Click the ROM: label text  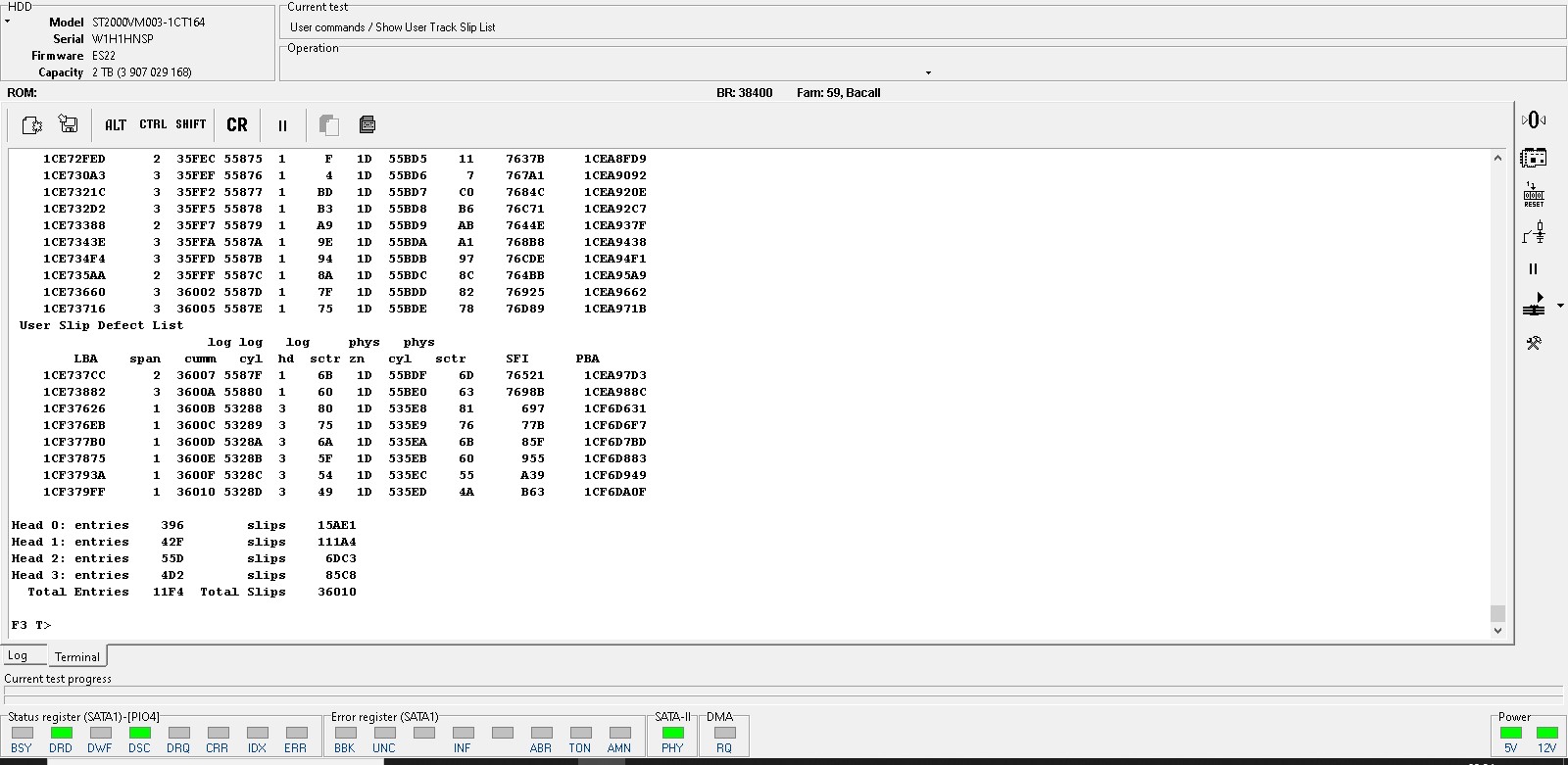[x=22, y=93]
